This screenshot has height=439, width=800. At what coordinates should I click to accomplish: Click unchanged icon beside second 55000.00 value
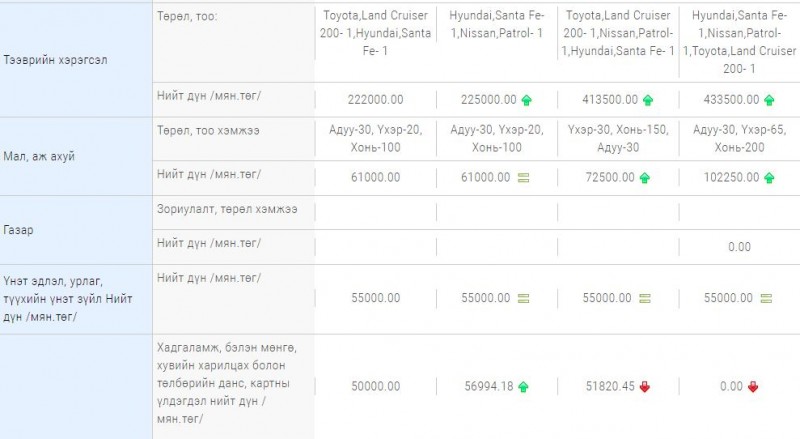(523, 298)
